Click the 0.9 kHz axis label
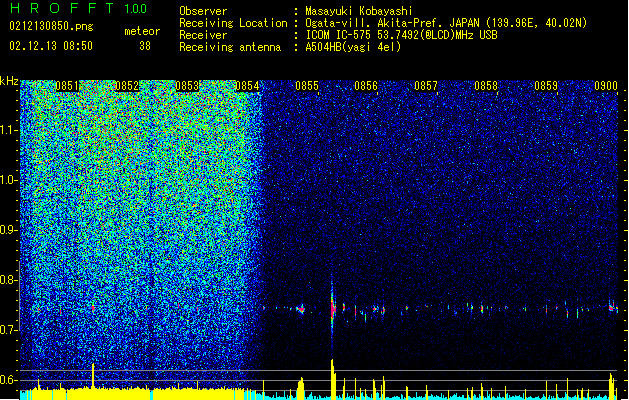Screen dimensions: 629x400 pyautogui.click(x=8, y=230)
